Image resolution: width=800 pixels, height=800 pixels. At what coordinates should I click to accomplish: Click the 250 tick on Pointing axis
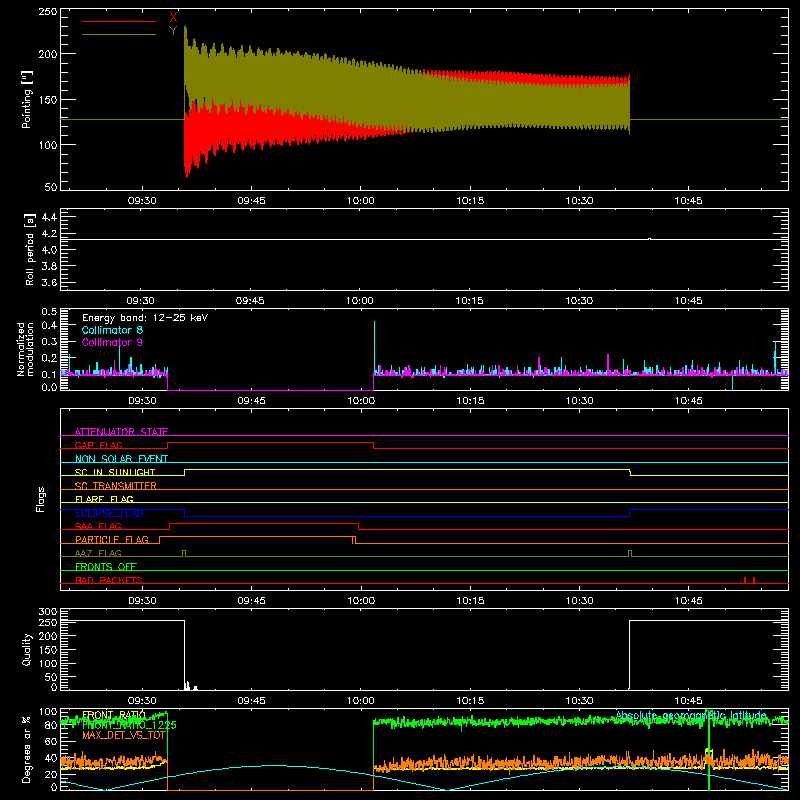48,11
